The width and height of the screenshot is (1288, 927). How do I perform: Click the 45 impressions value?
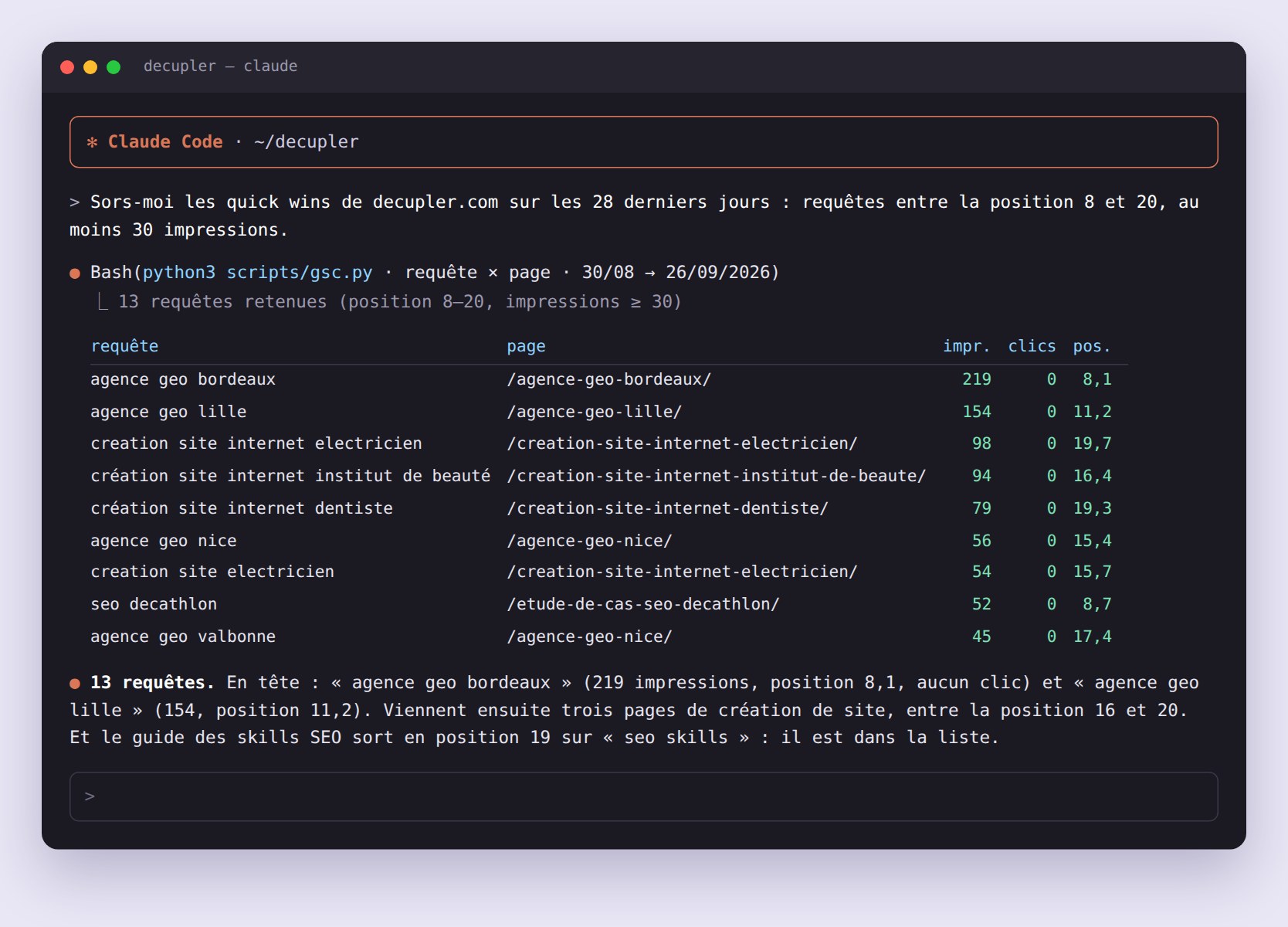tap(981, 637)
